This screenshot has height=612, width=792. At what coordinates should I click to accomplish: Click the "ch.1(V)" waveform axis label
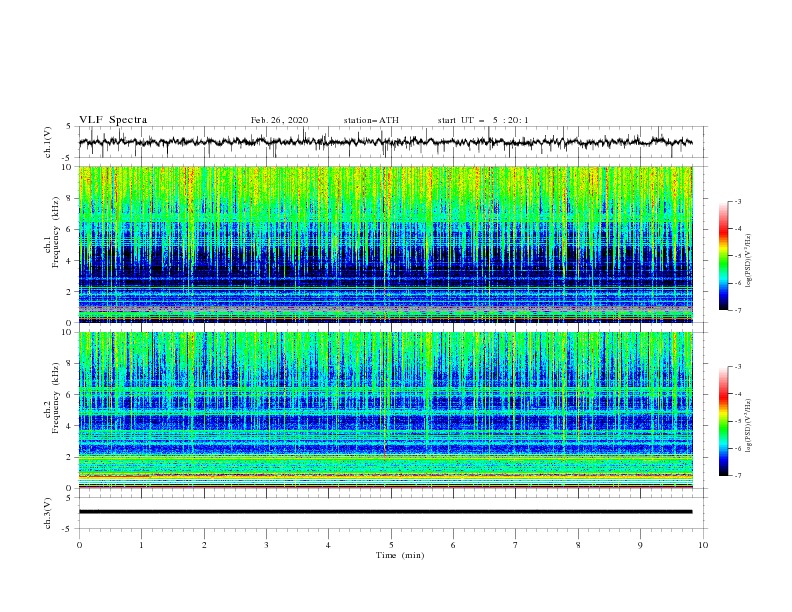pyautogui.click(x=48, y=142)
